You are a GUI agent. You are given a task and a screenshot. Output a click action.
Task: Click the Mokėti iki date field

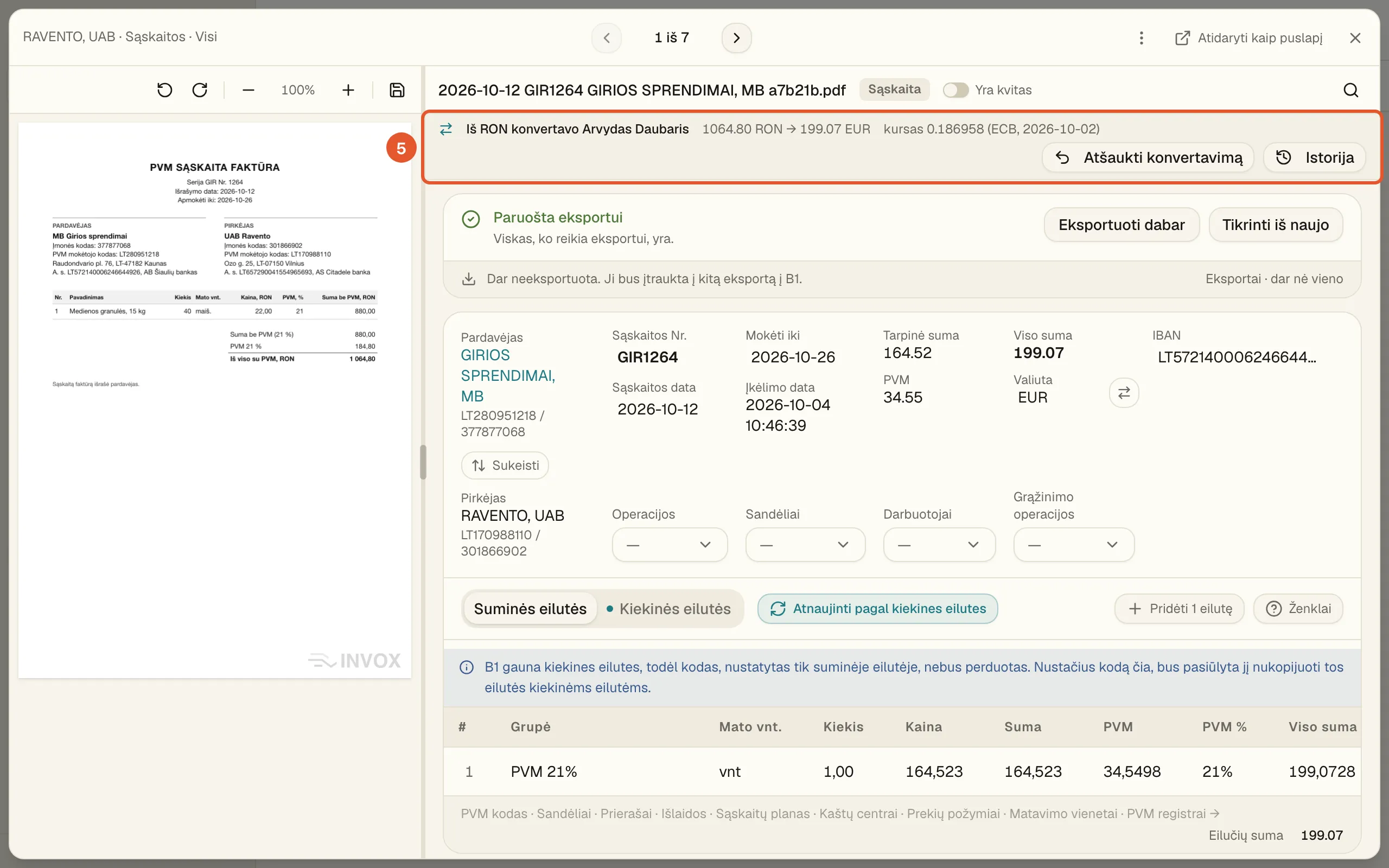pos(793,357)
